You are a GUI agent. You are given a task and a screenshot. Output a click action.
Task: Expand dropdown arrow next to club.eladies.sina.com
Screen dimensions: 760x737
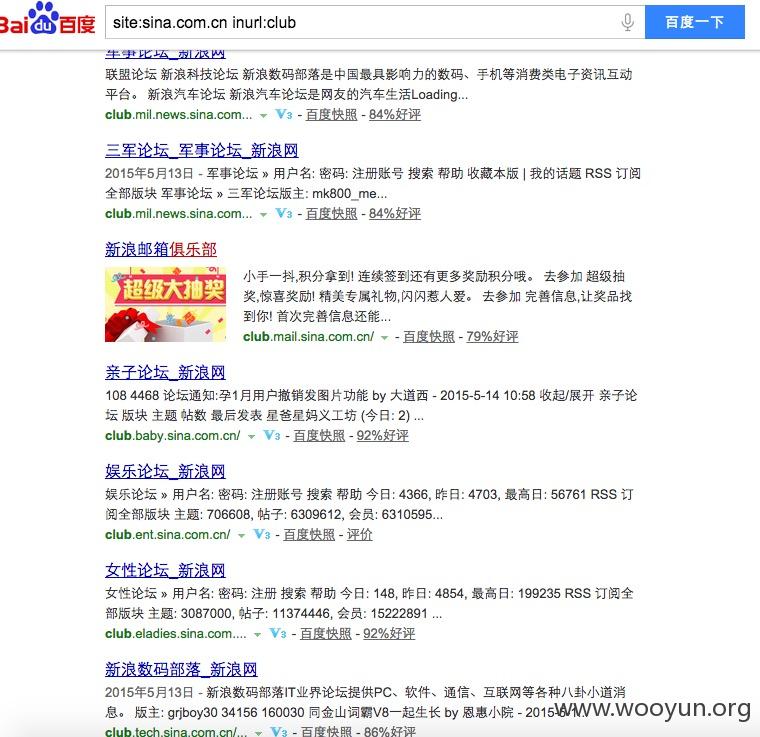[257, 634]
